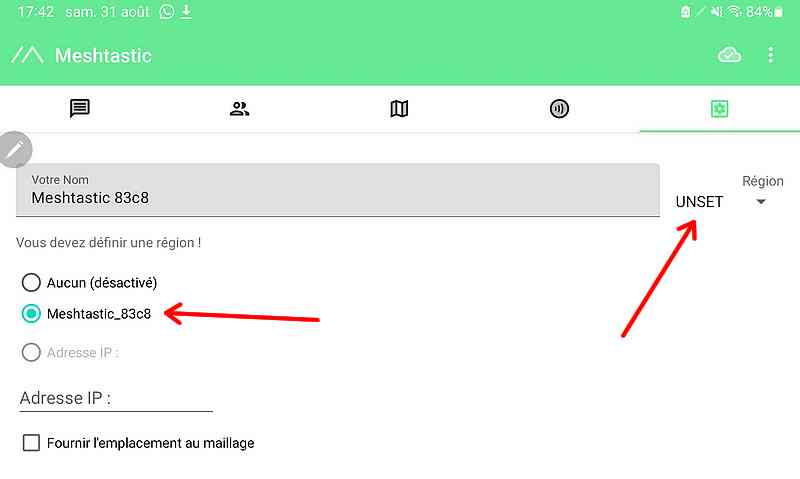Viewport: 800px width, 479px height.
Task: Switch to the Nodes people tab
Action: click(239, 109)
